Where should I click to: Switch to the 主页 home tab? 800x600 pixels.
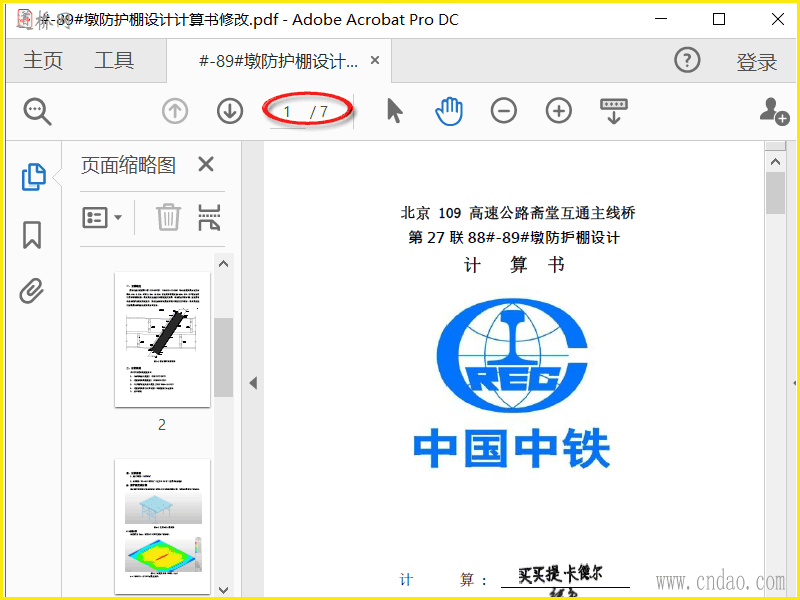point(43,60)
